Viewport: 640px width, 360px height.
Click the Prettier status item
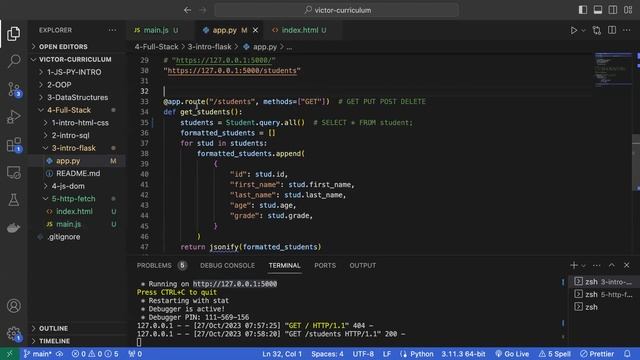tap(597, 354)
